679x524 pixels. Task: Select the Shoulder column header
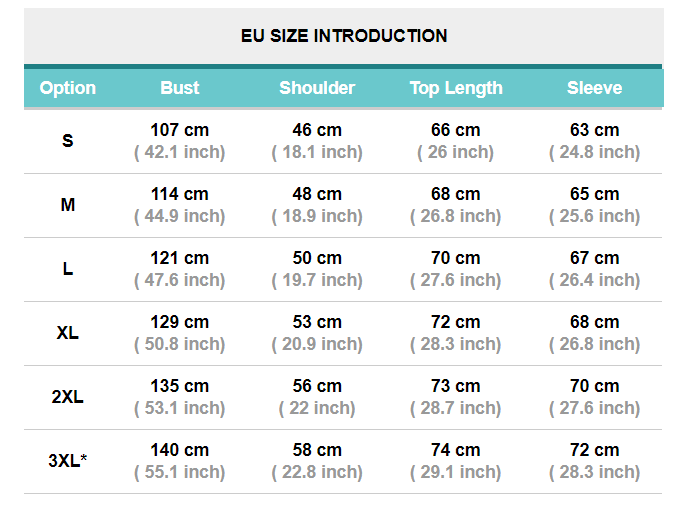coord(317,88)
